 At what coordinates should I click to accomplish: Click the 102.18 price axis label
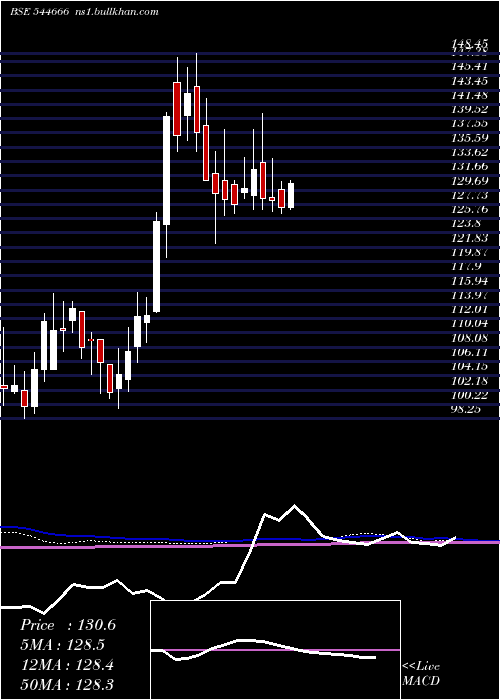point(470,381)
